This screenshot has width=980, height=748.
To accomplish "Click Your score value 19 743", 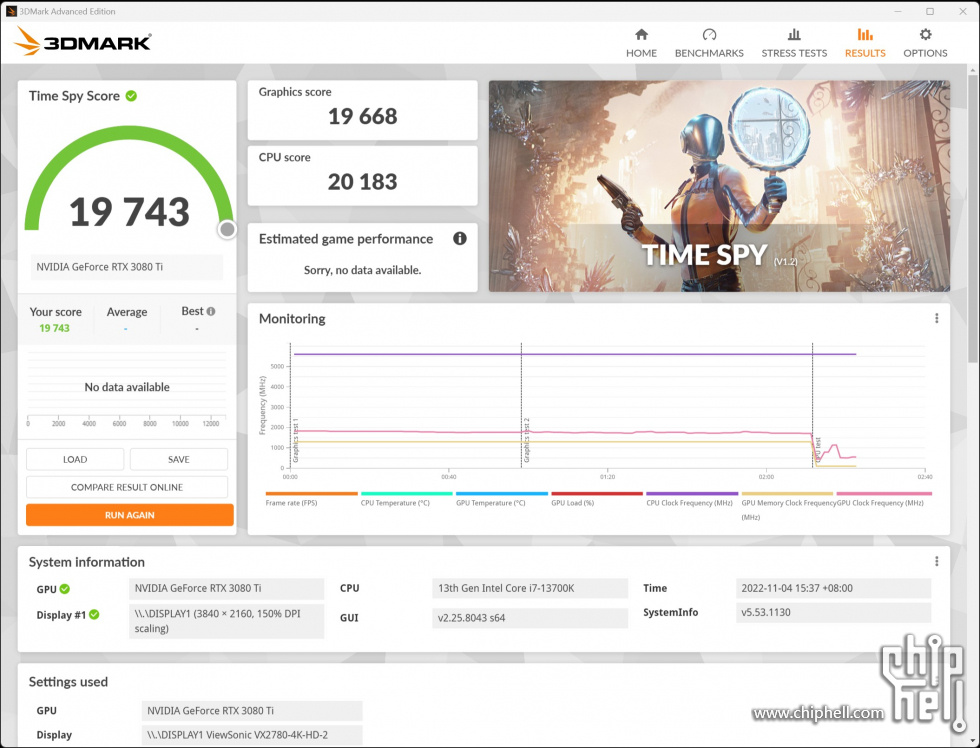I will tap(54, 328).
